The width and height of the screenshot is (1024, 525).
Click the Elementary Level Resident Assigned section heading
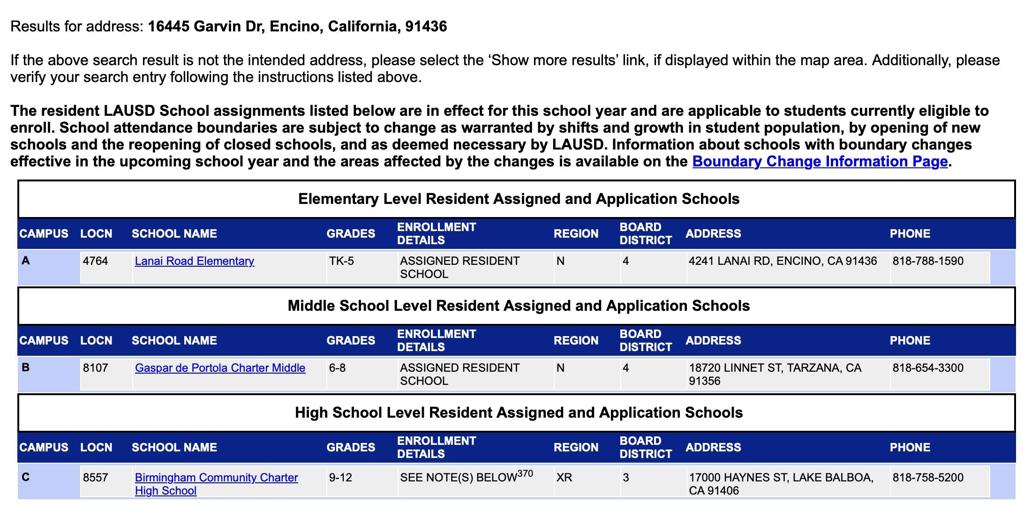coord(518,199)
